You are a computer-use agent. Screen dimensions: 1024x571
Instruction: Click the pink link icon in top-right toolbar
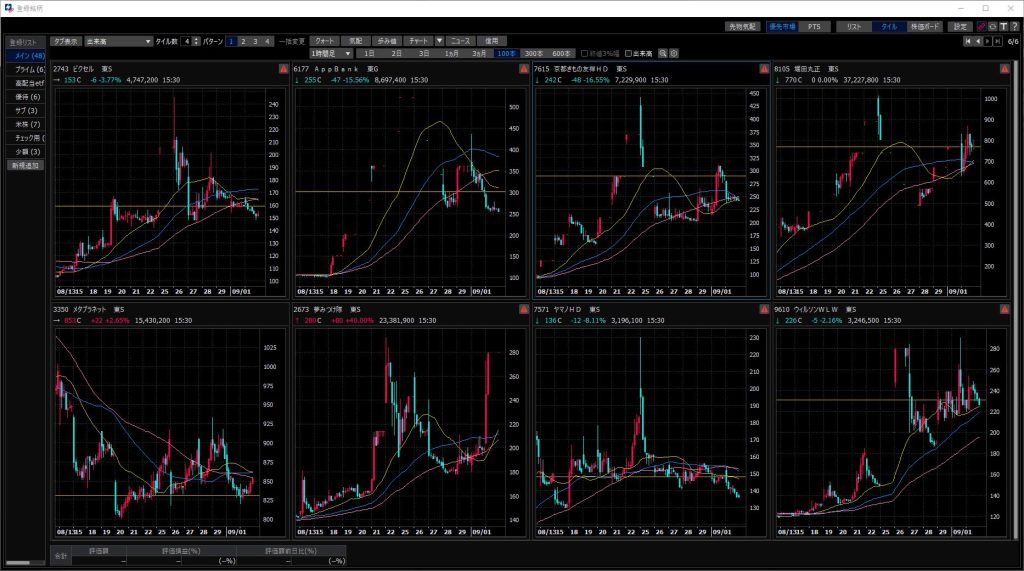coord(980,26)
